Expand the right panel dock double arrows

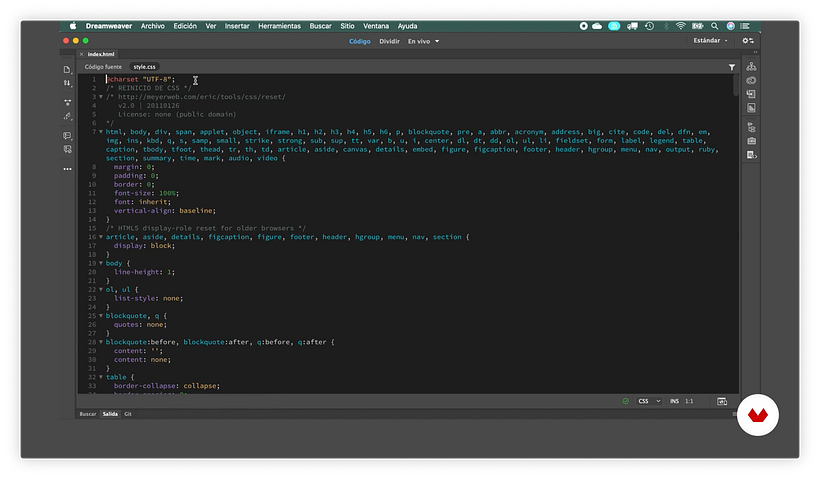click(x=755, y=52)
